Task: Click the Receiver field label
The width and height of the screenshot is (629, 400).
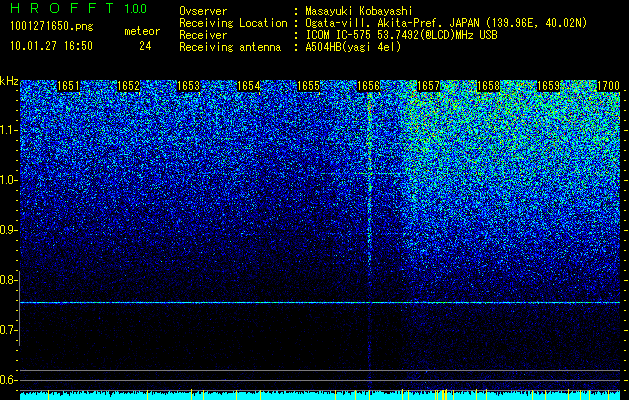Action: [203, 35]
